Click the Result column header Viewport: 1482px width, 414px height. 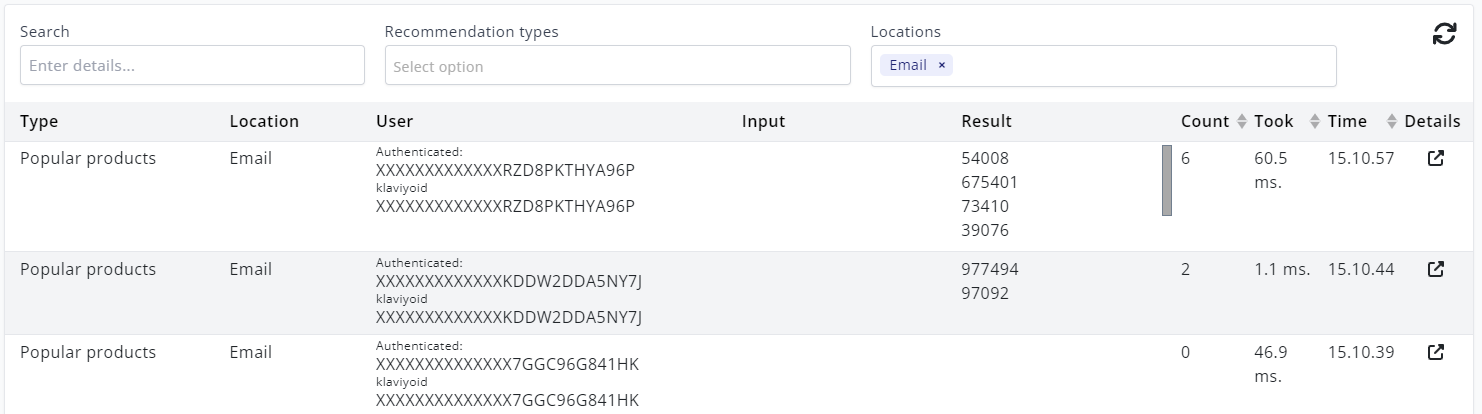click(x=986, y=121)
